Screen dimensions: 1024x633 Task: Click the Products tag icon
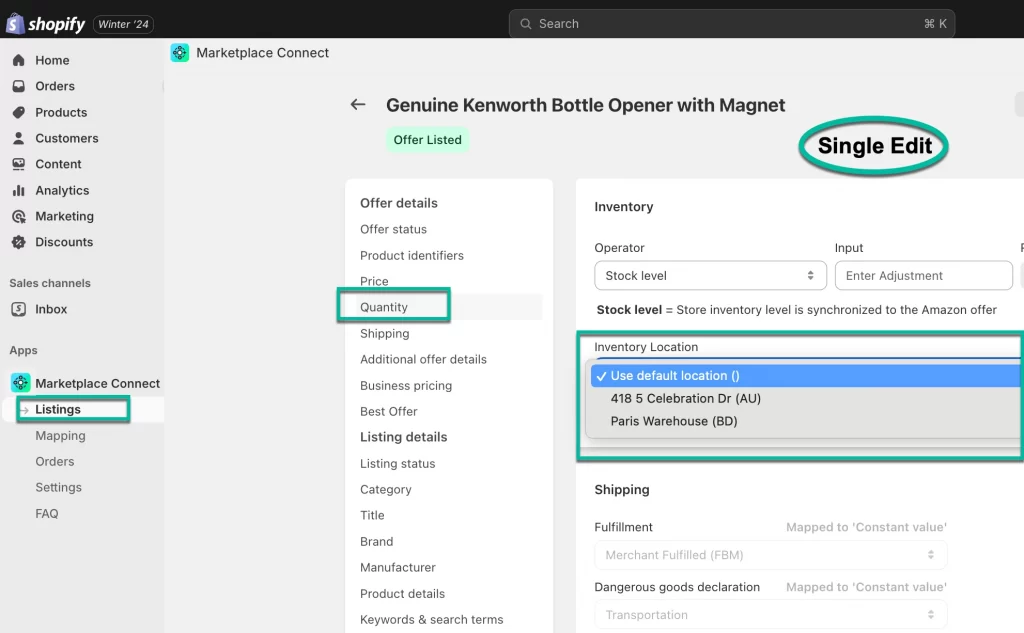point(19,112)
